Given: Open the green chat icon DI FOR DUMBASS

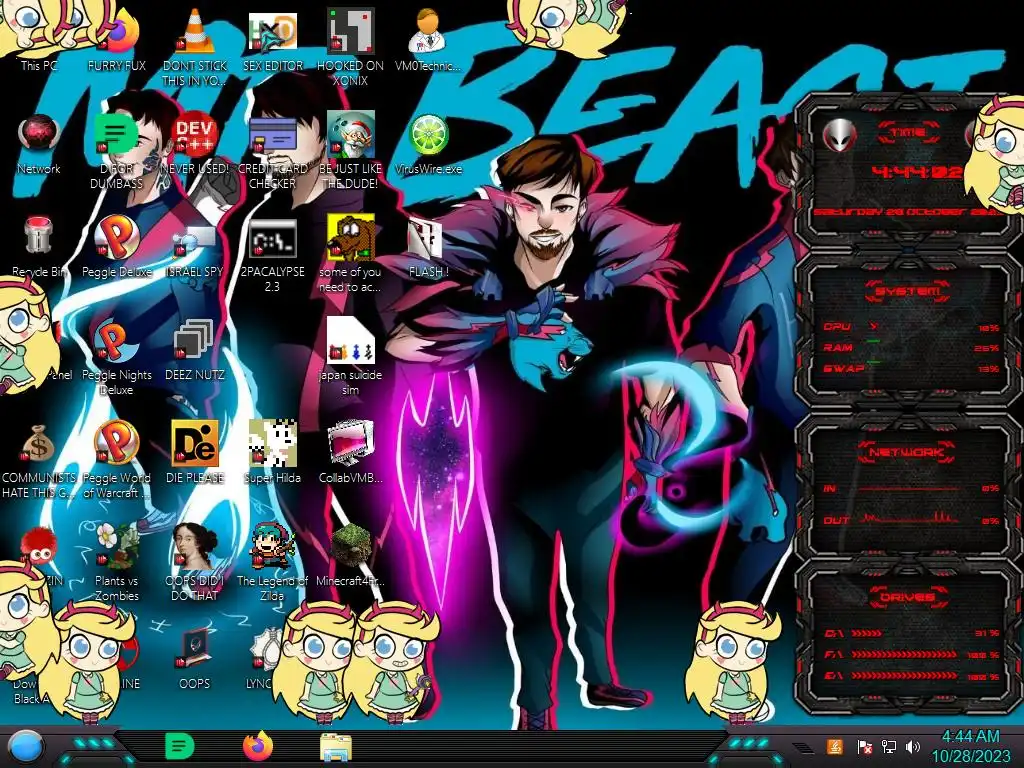Looking at the screenshot, I should [x=116, y=150].
